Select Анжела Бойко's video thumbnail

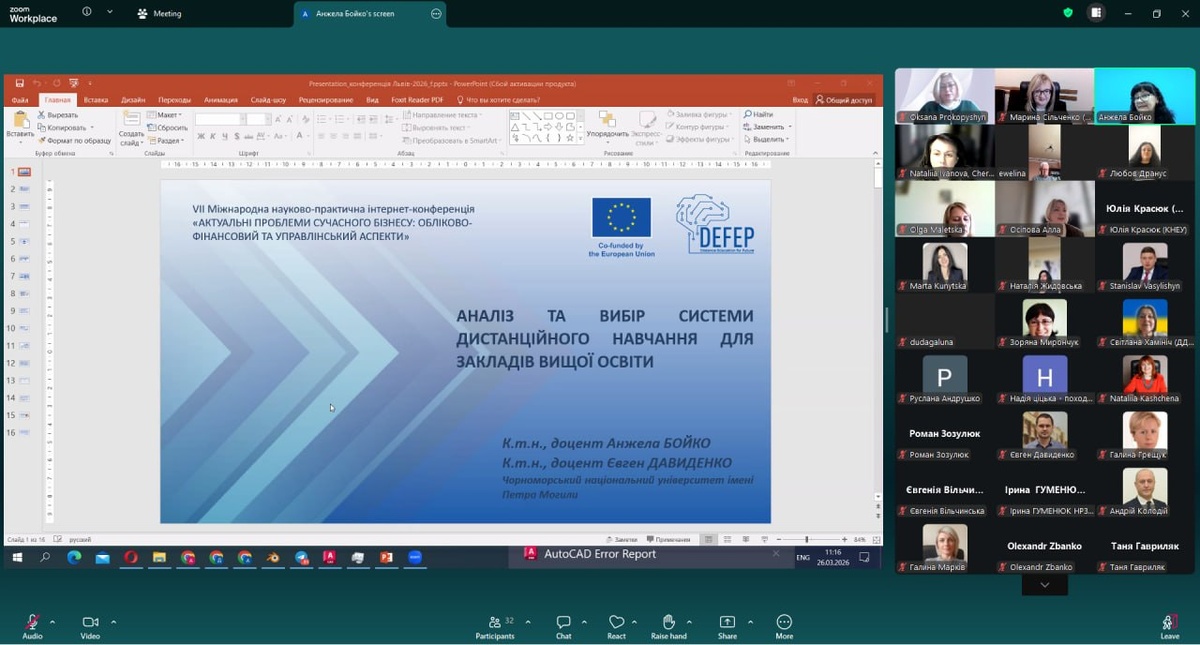(x=1144, y=95)
